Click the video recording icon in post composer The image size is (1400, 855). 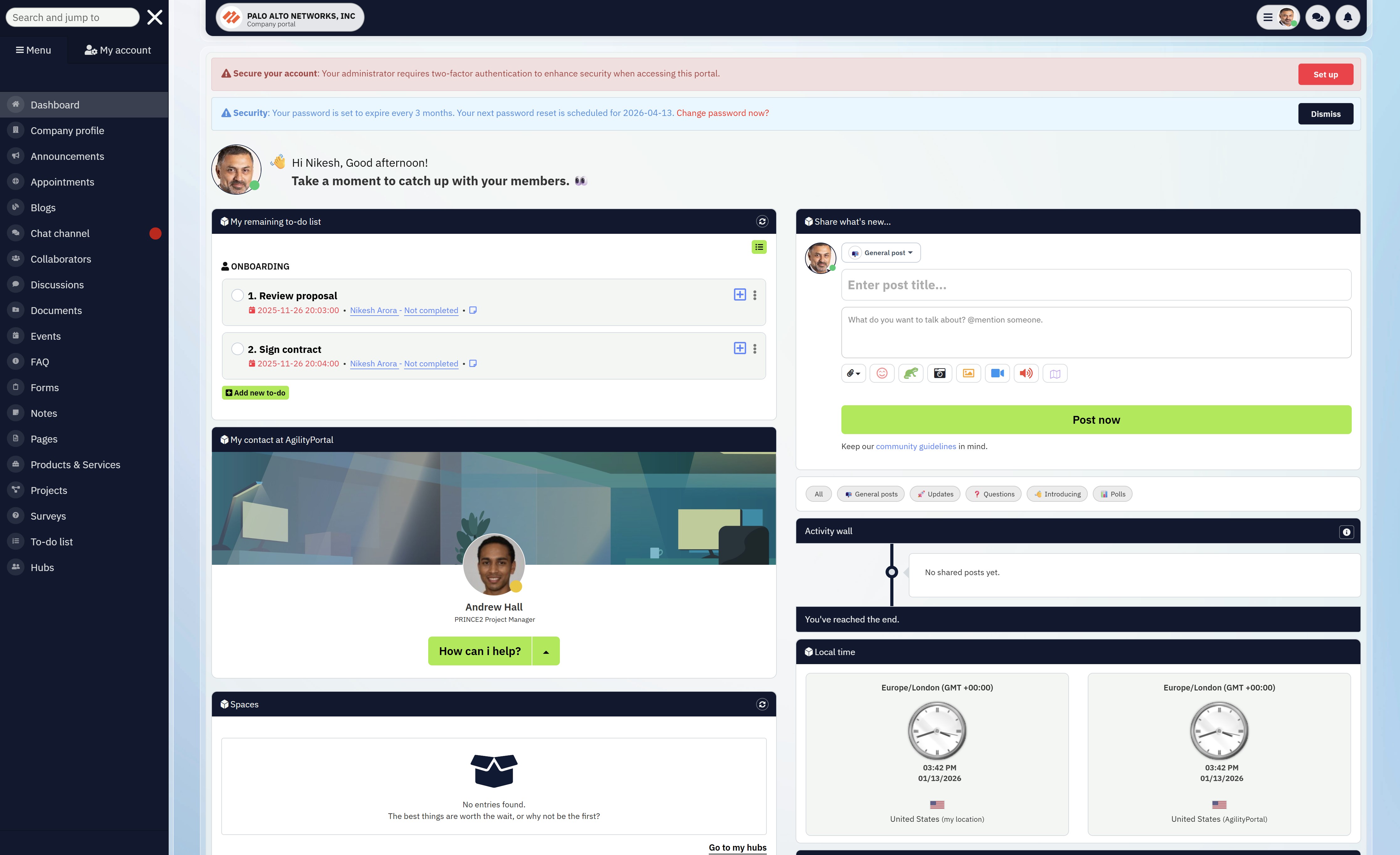coord(998,373)
